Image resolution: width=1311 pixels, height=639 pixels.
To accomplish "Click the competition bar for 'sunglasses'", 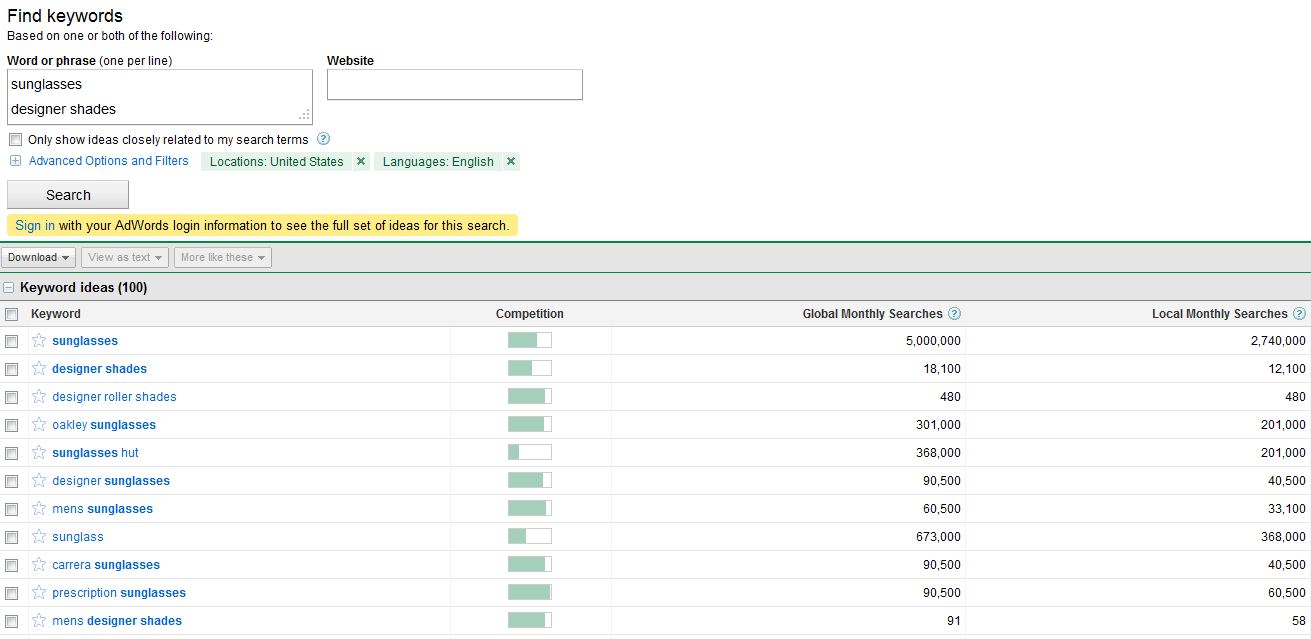I will (530, 340).
